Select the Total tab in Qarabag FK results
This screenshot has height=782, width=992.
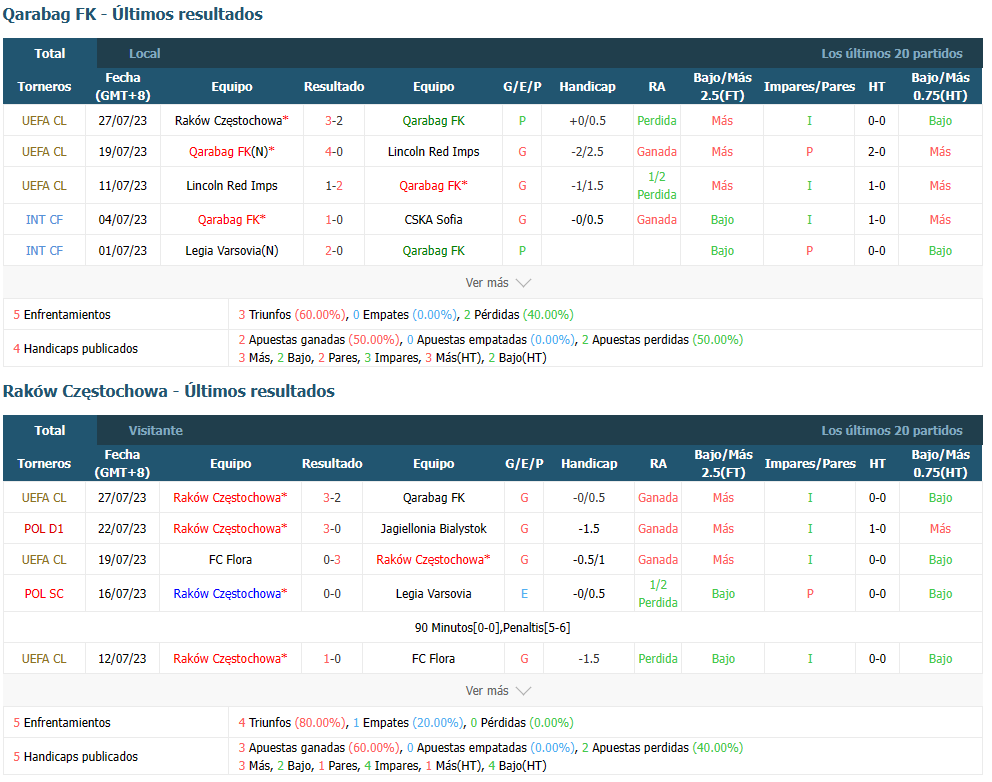50,54
